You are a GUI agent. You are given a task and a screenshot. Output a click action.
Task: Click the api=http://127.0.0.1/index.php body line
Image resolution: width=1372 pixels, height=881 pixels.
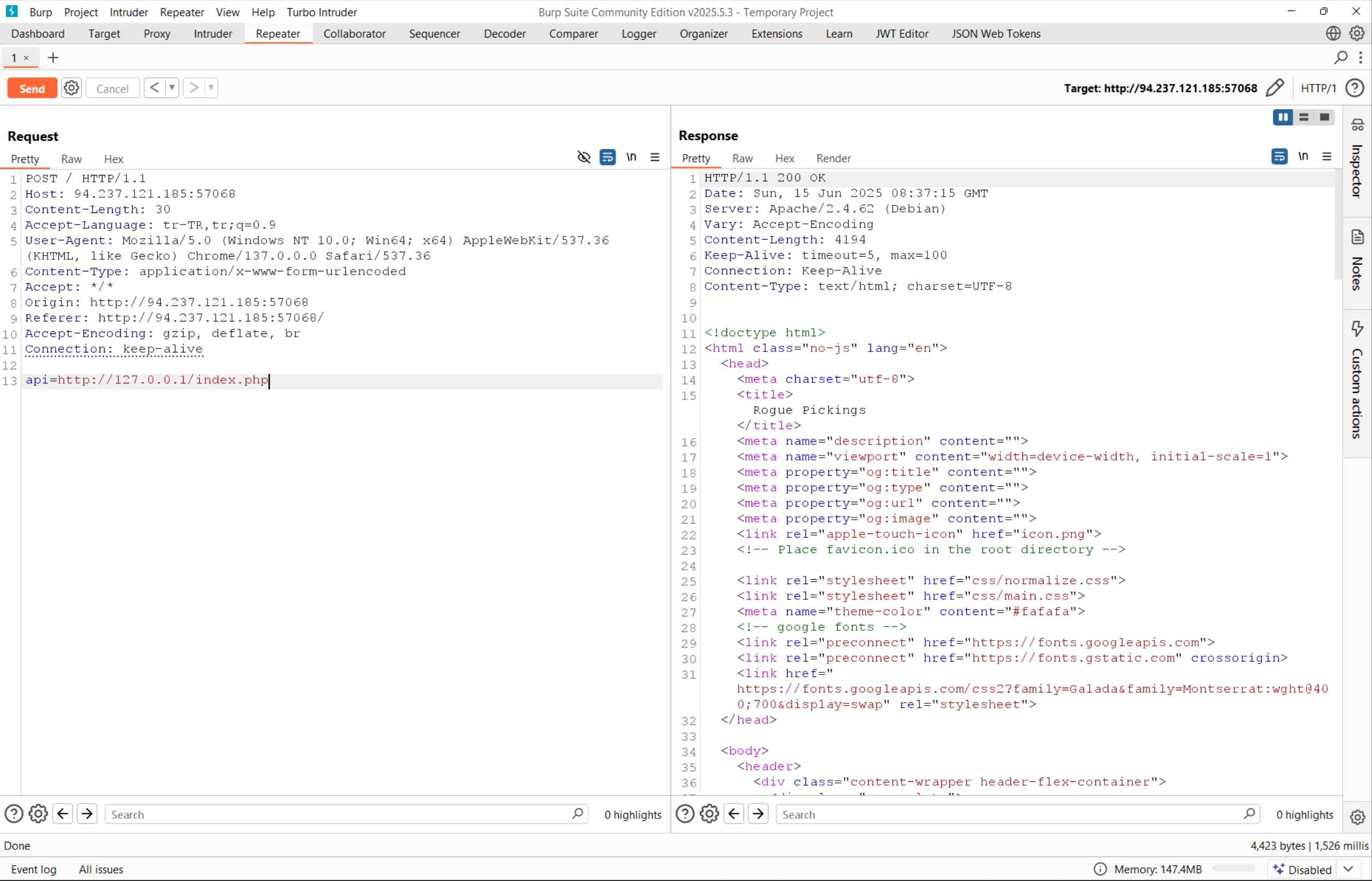(x=147, y=380)
